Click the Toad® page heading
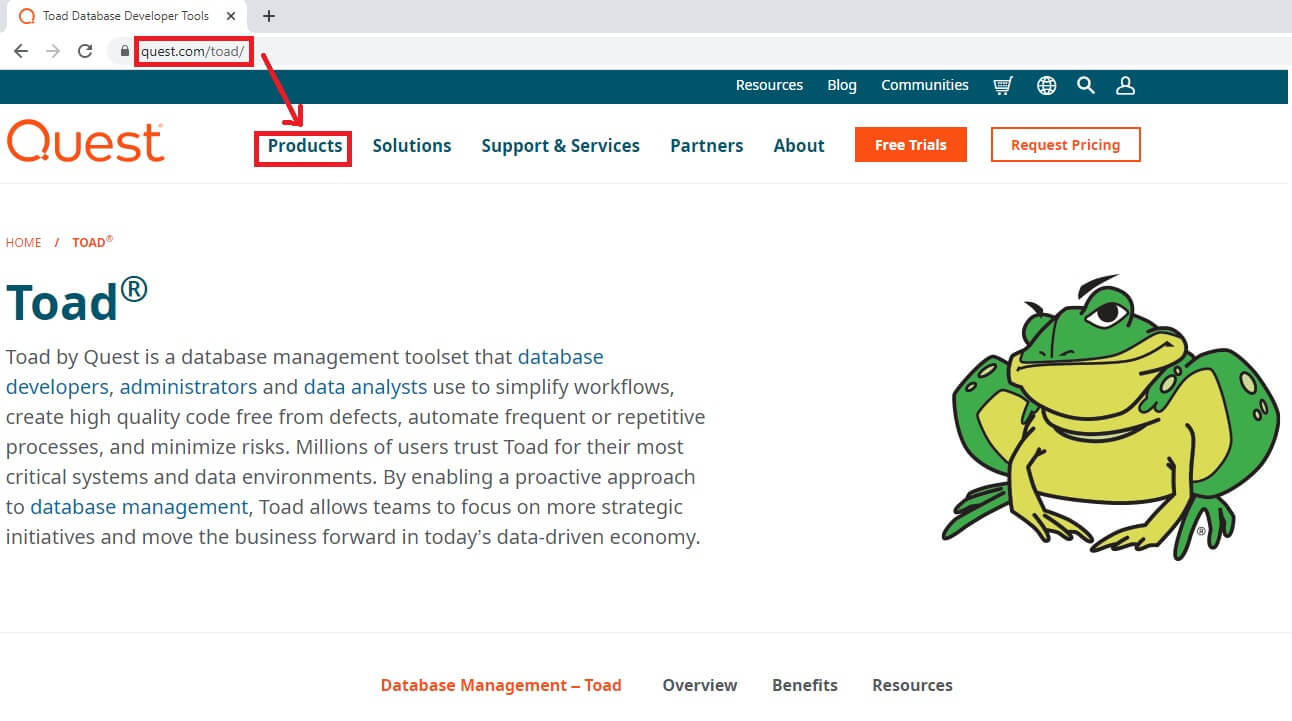Image resolution: width=1292 pixels, height=721 pixels. click(77, 299)
